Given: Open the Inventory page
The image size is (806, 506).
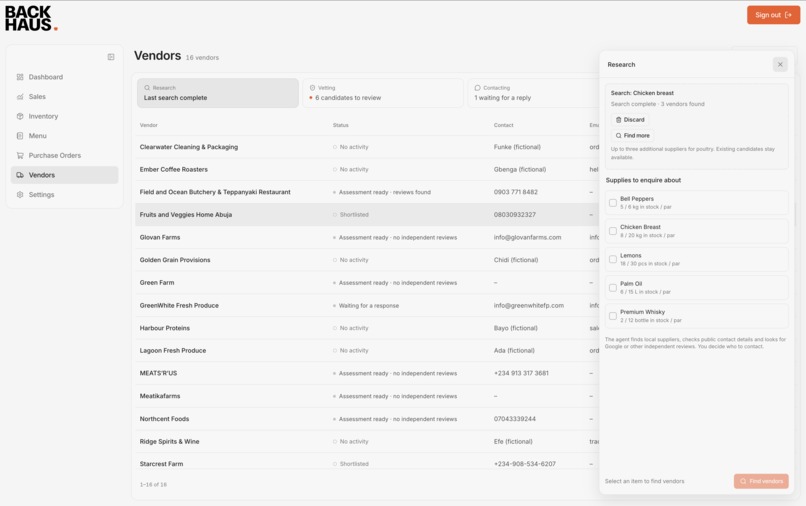Looking at the screenshot, I should (x=64, y=116).
